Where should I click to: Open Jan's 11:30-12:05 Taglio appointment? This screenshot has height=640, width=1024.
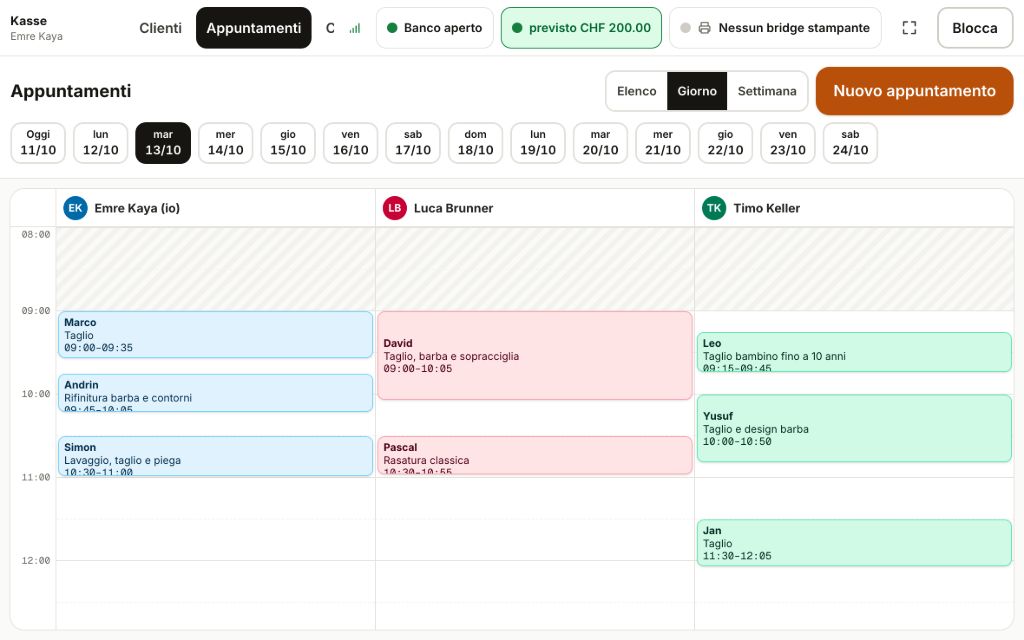(854, 543)
